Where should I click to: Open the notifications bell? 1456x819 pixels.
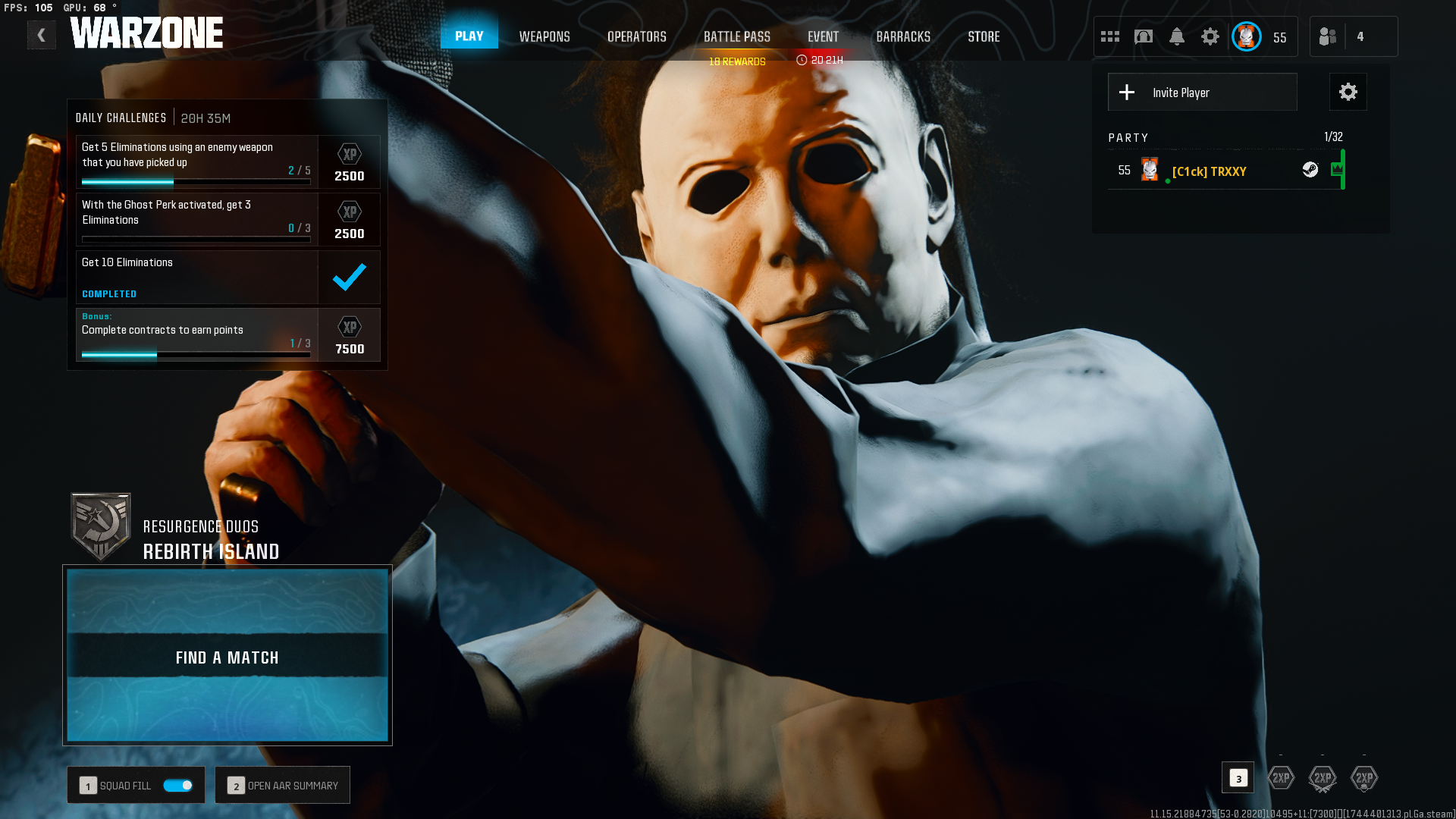1177,36
